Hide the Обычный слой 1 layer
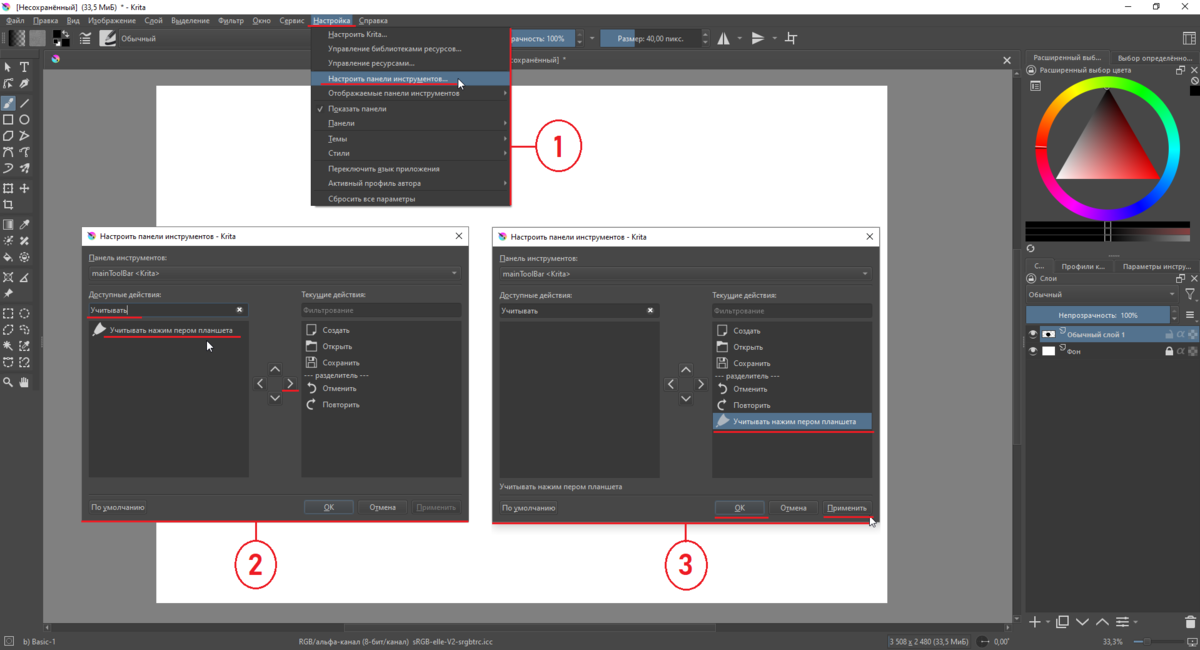This screenshot has width=1200, height=650. [1033, 334]
